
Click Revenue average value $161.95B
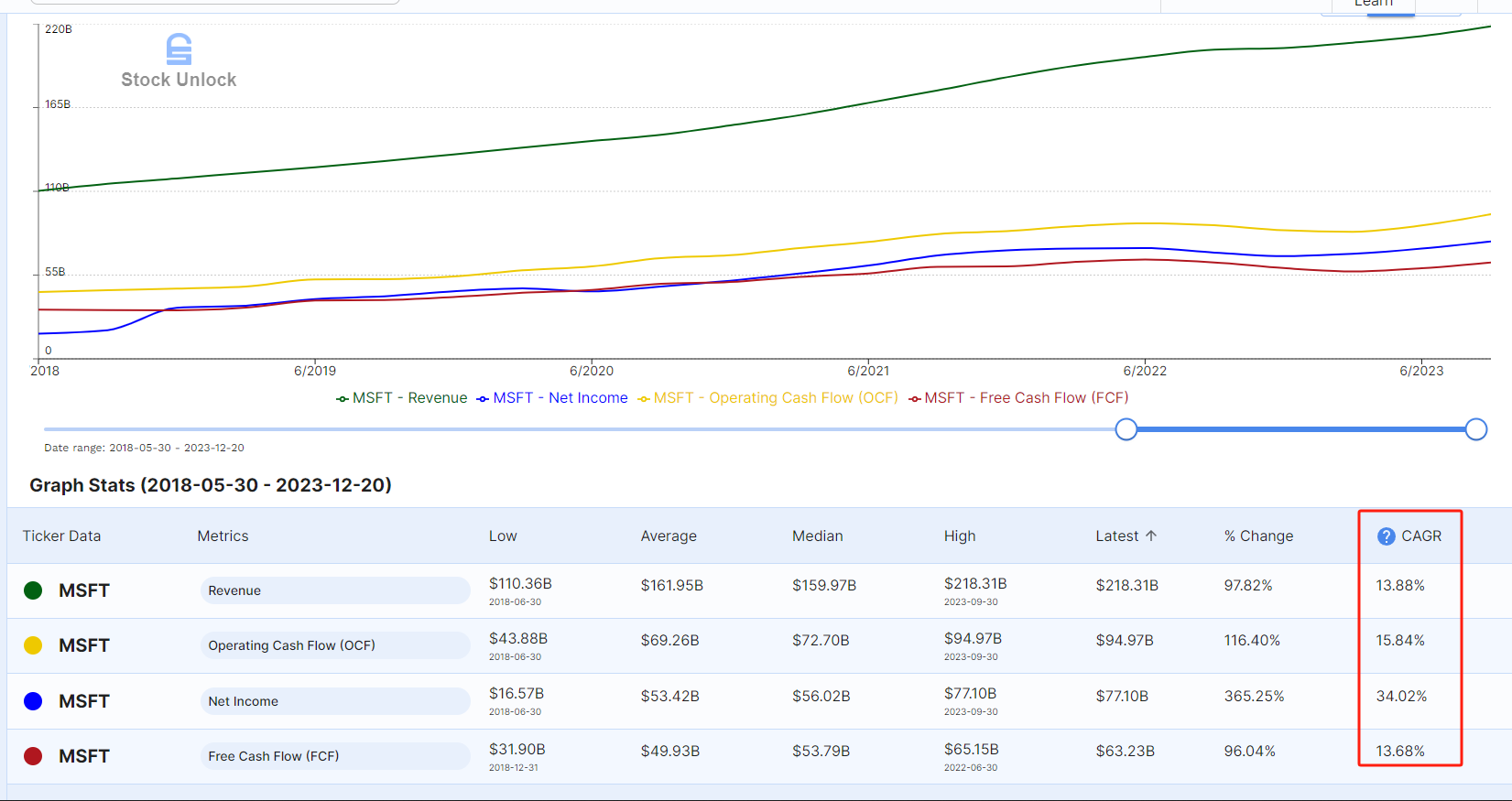pos(672,585)
